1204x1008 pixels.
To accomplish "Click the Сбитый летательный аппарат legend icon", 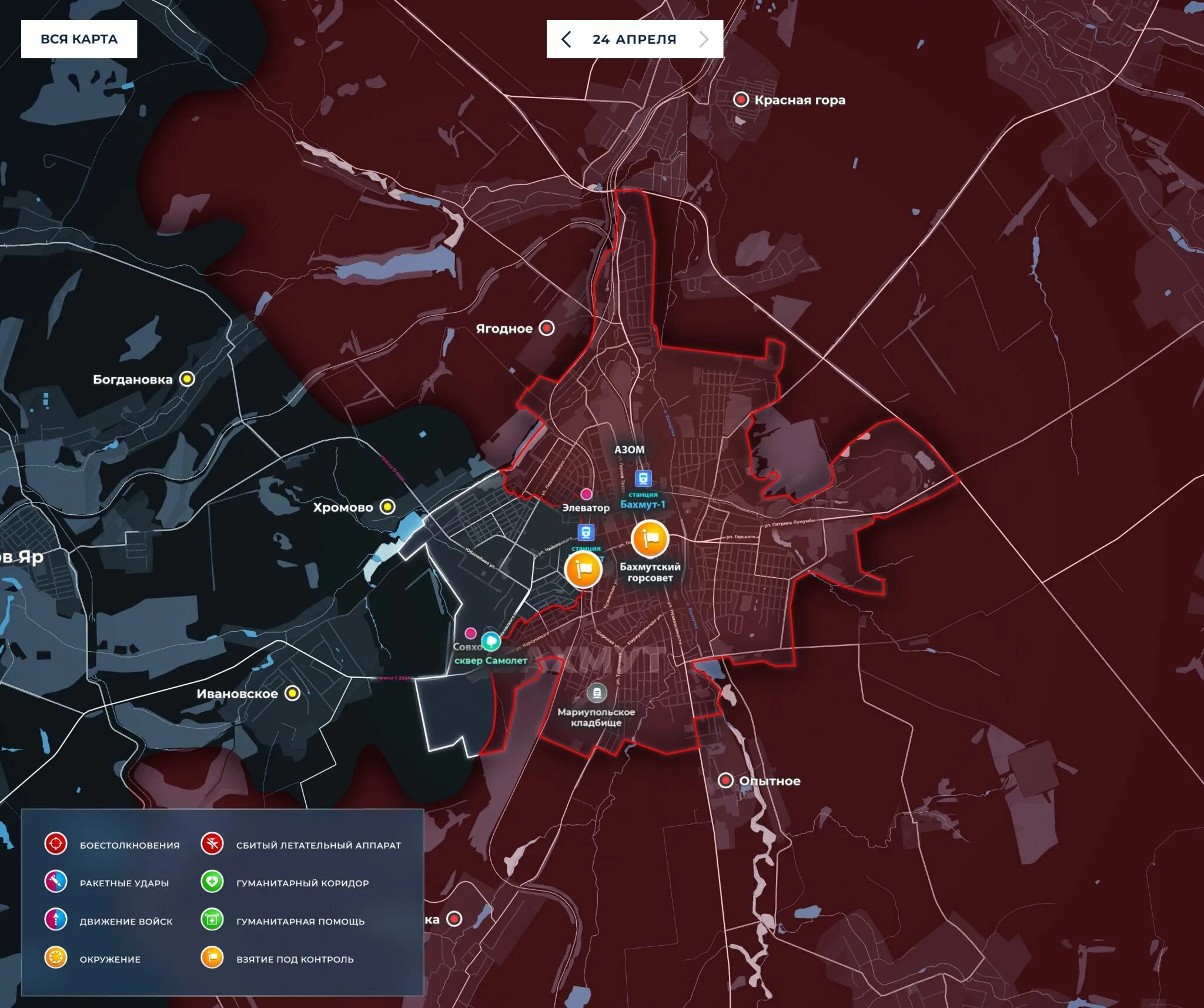I will coord(212,844).
